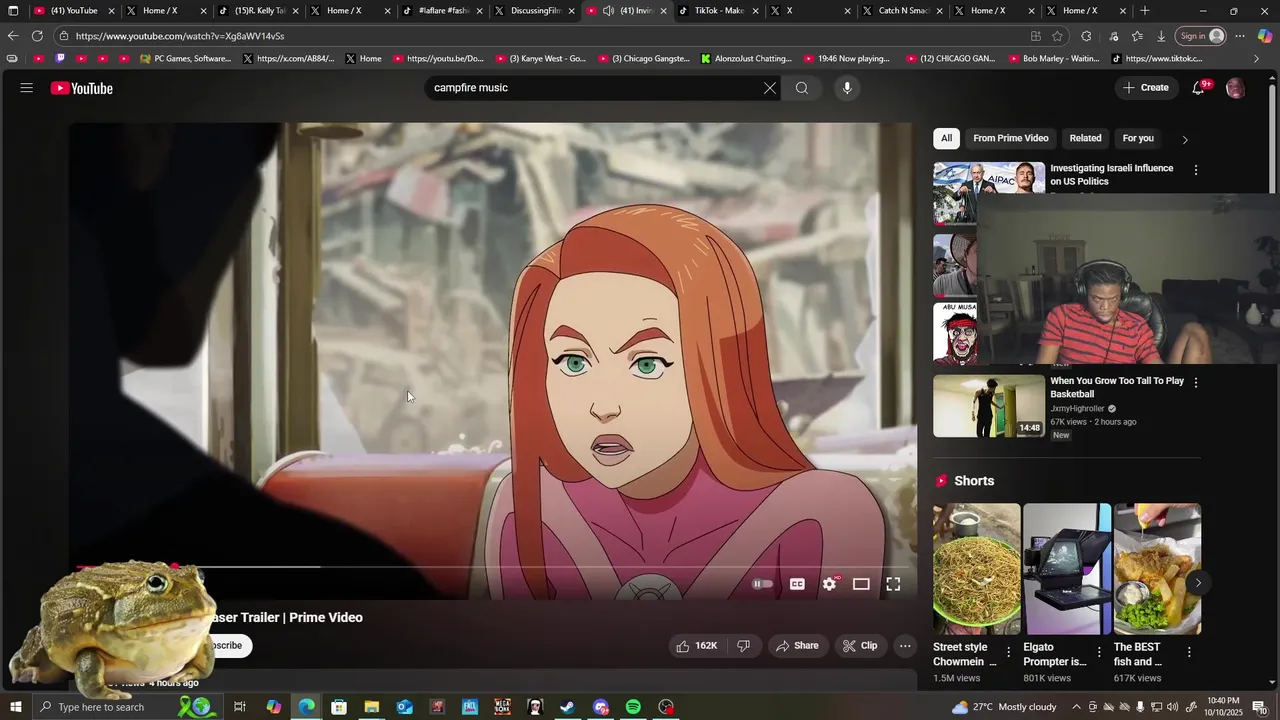Image resolution: width=1280 pixels, height=720 pixels.
Task: Open the AlonzoJust Chatting bookmark
Action: (x=746, y=59)
